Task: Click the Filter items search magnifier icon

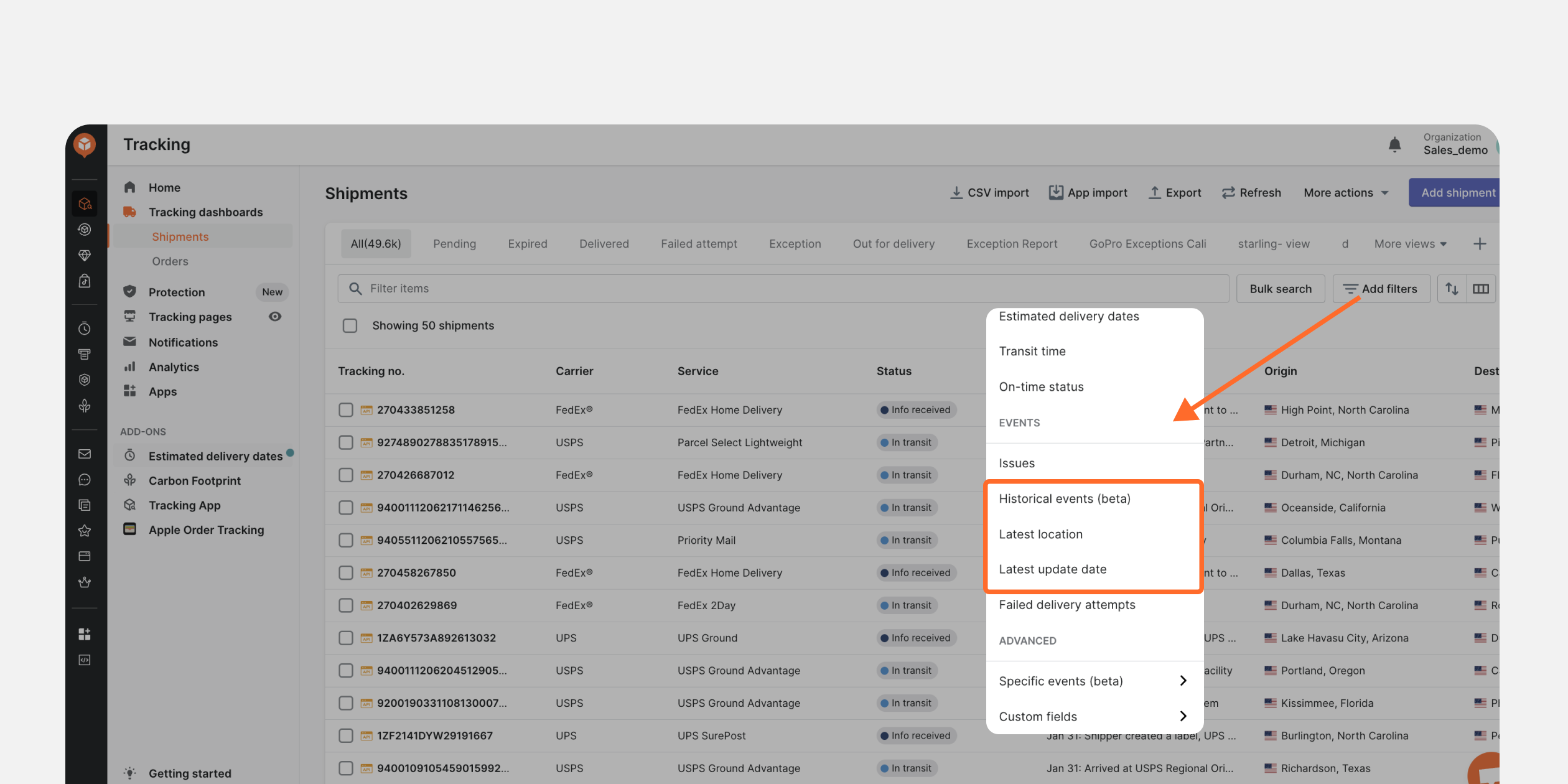Action: 355,289
